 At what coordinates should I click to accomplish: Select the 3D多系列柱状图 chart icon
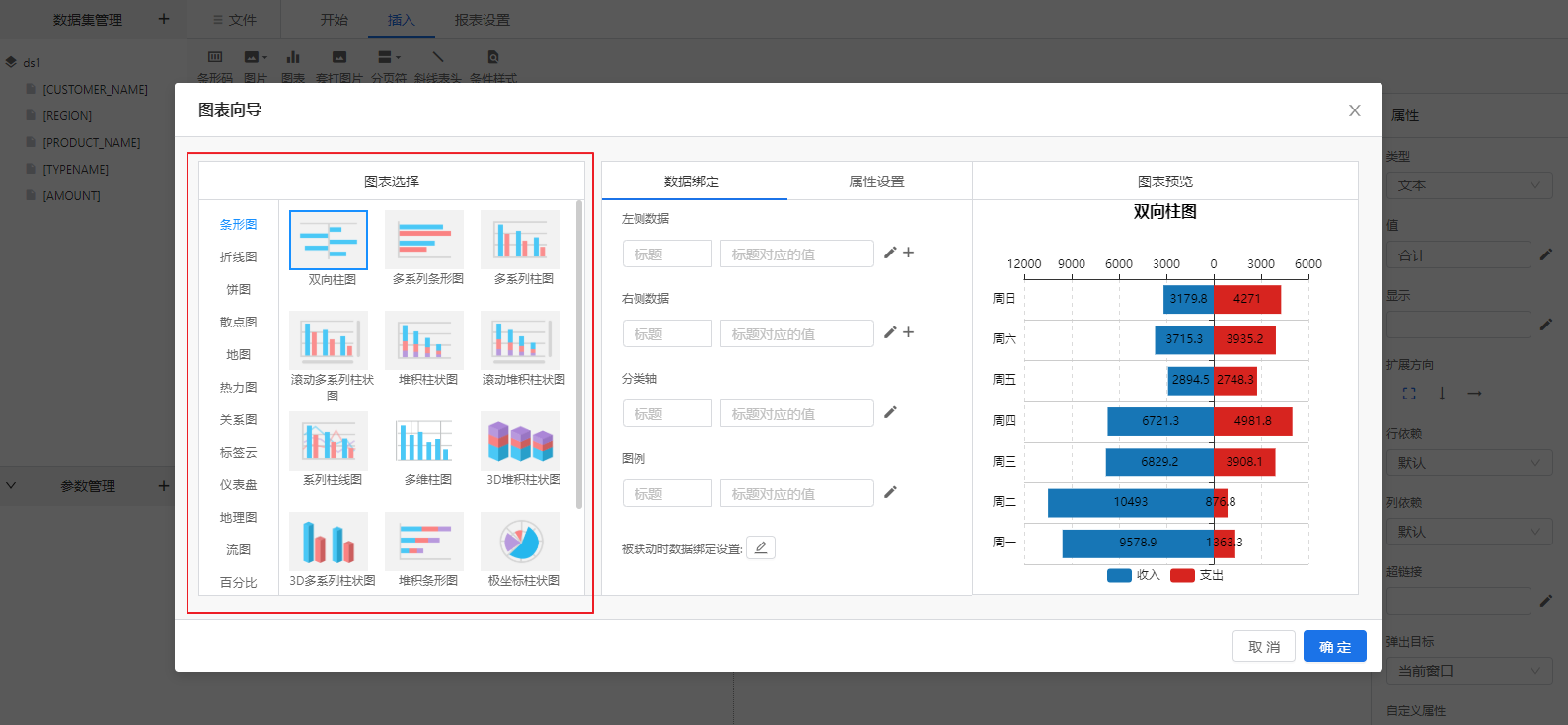click(329, 542)
